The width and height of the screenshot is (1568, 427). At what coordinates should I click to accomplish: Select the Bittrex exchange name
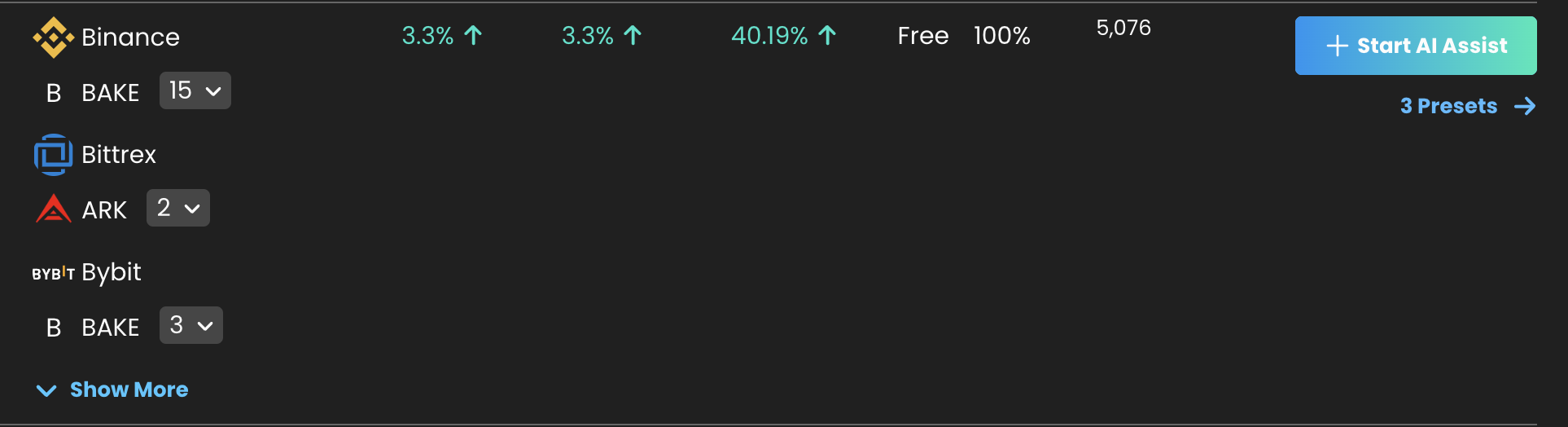pyautogui.click(x=119, y=155)
